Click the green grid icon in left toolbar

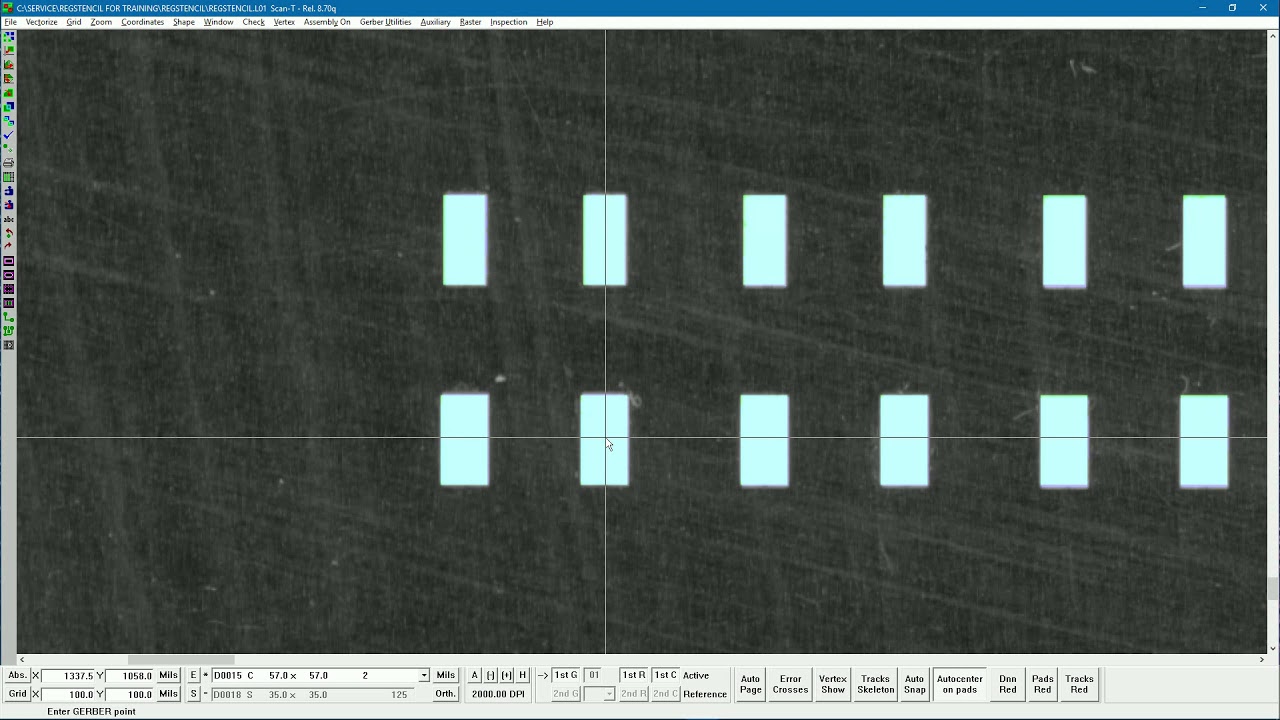click(x=9, y=177)
